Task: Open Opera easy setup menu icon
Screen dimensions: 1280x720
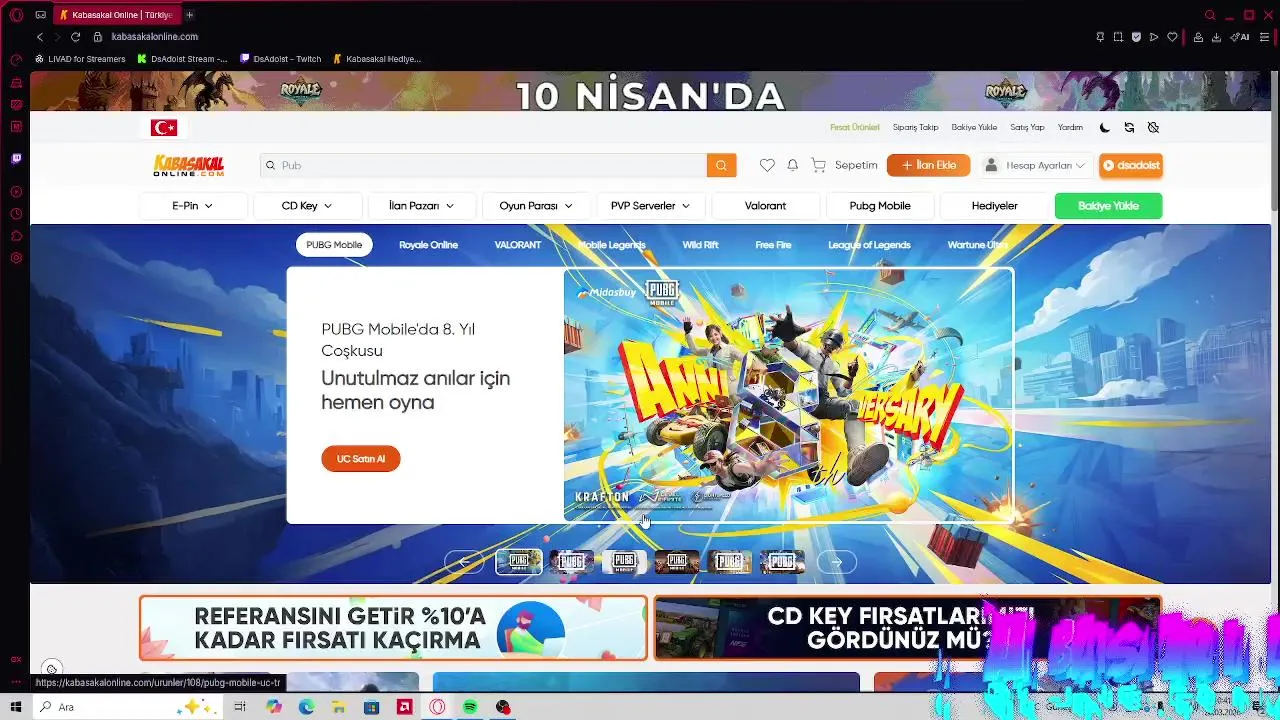Action: pyautogui.click(x=1266, y=37)
